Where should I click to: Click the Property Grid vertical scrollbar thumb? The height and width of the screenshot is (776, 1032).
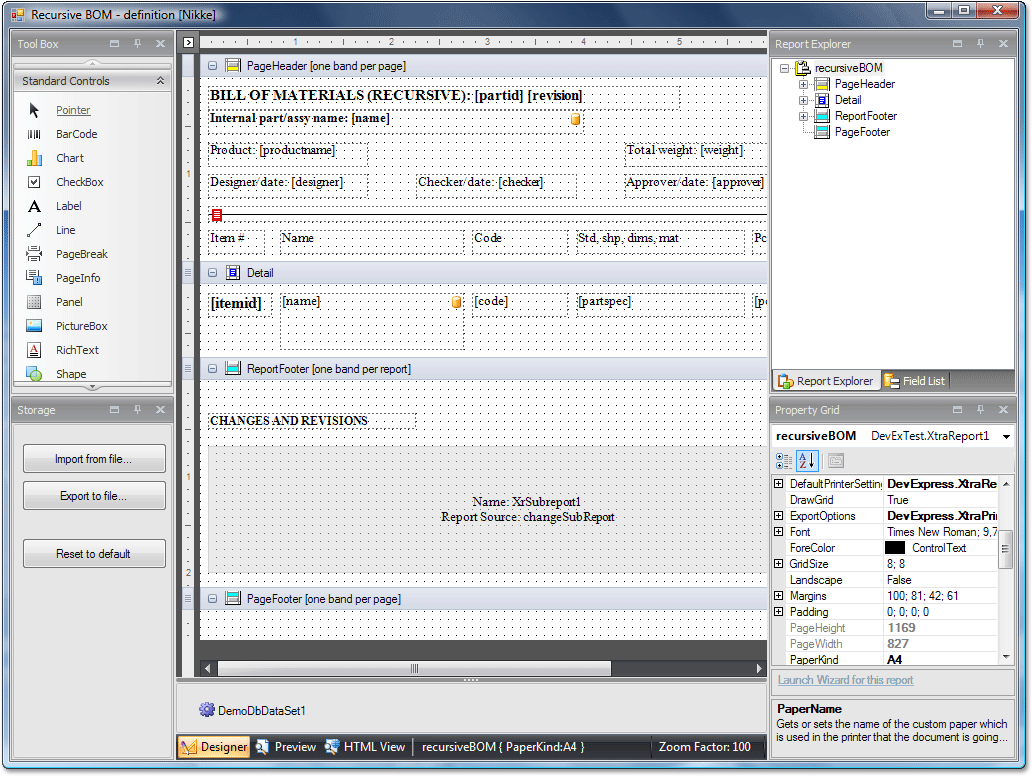click(1005, 548)
